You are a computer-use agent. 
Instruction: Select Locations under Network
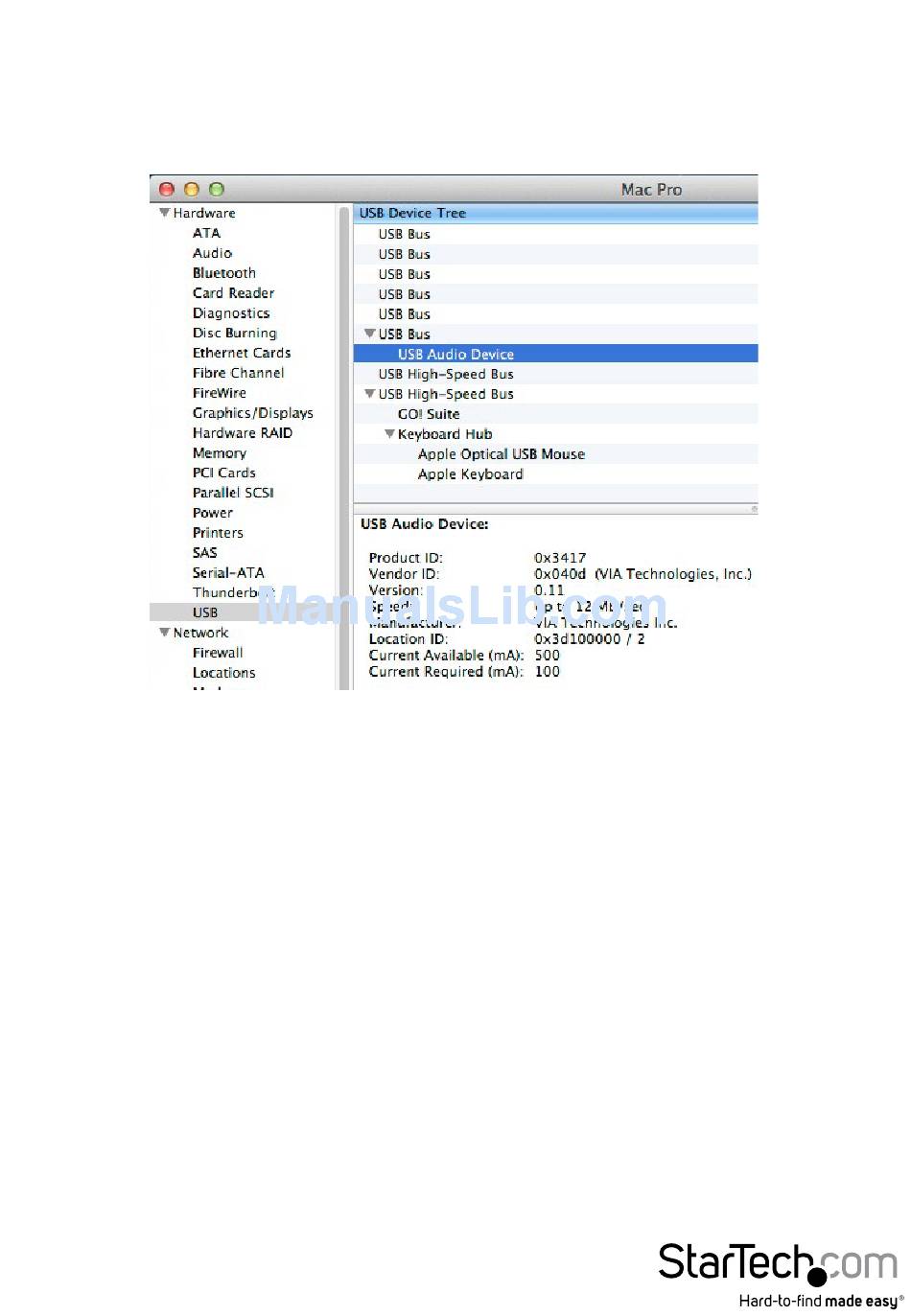(224, 673)
